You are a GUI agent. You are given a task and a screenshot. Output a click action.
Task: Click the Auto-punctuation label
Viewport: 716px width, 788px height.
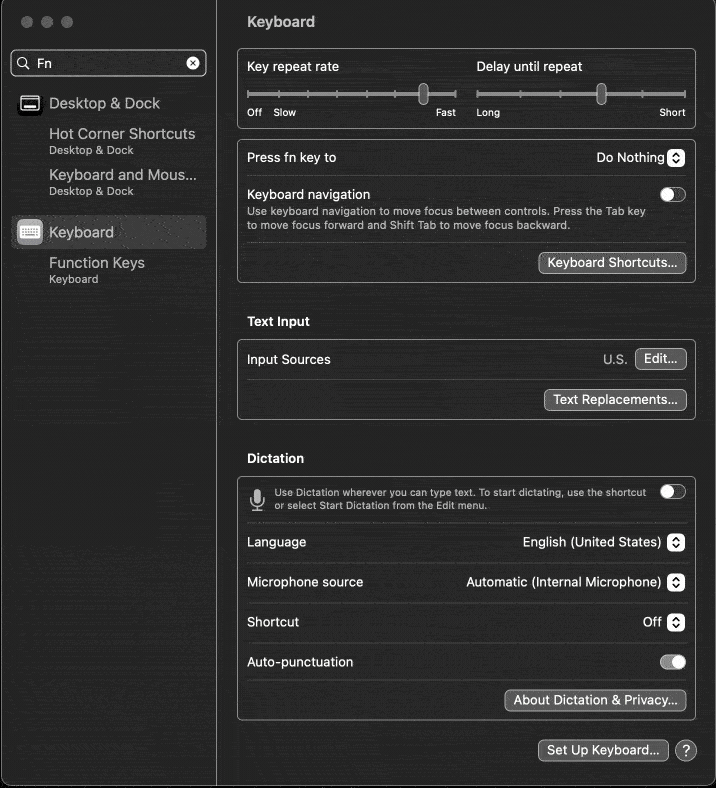300,662
